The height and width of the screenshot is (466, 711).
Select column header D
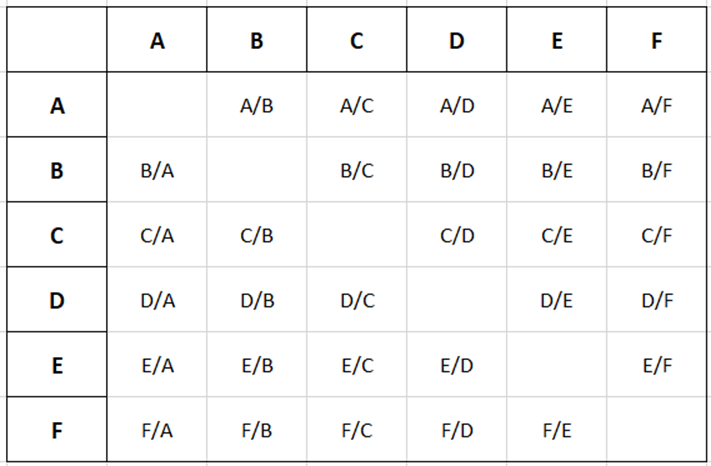coord(457,41)
